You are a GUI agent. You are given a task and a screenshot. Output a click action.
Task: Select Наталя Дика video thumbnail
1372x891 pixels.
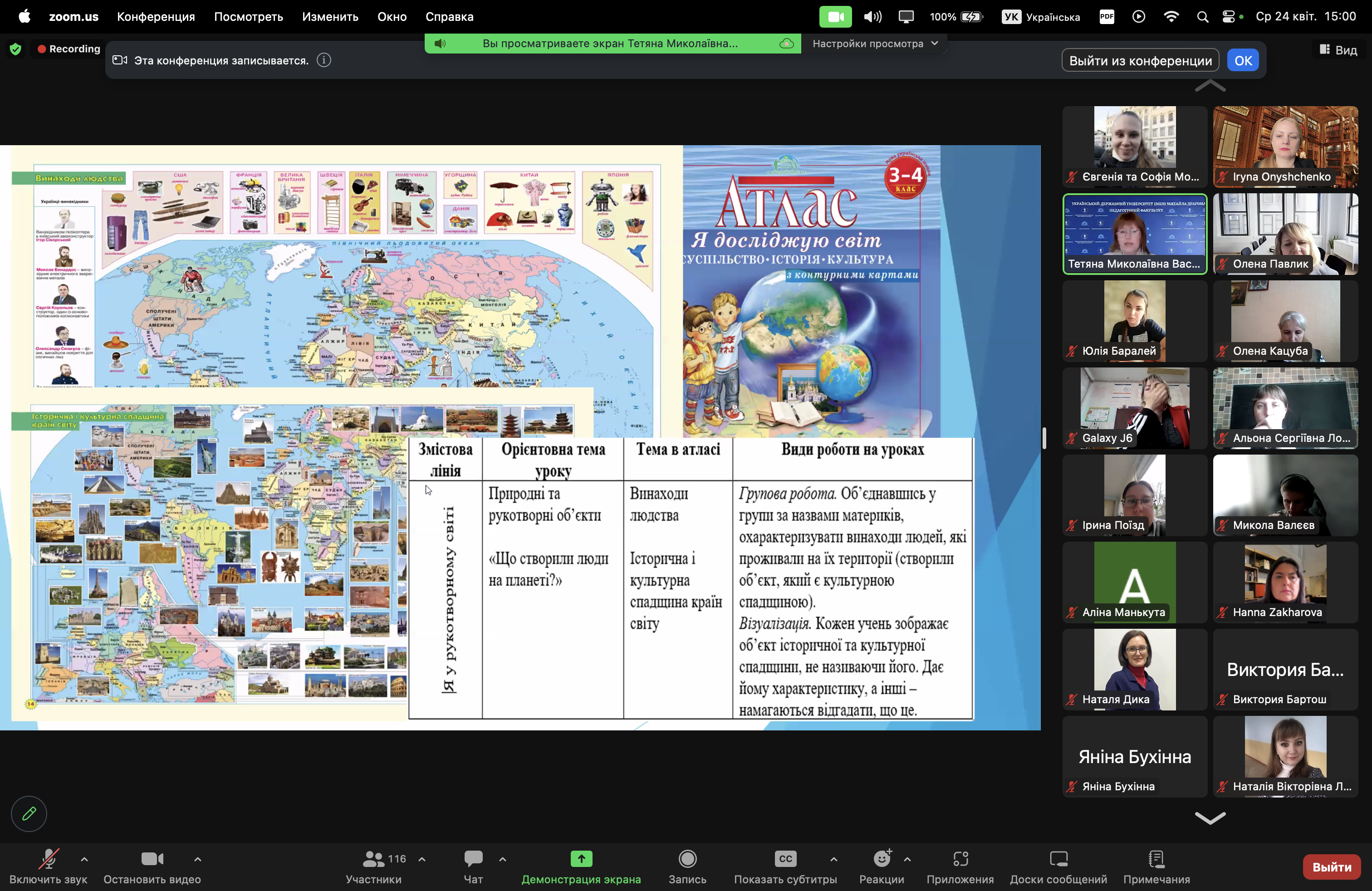[1135, 669]
